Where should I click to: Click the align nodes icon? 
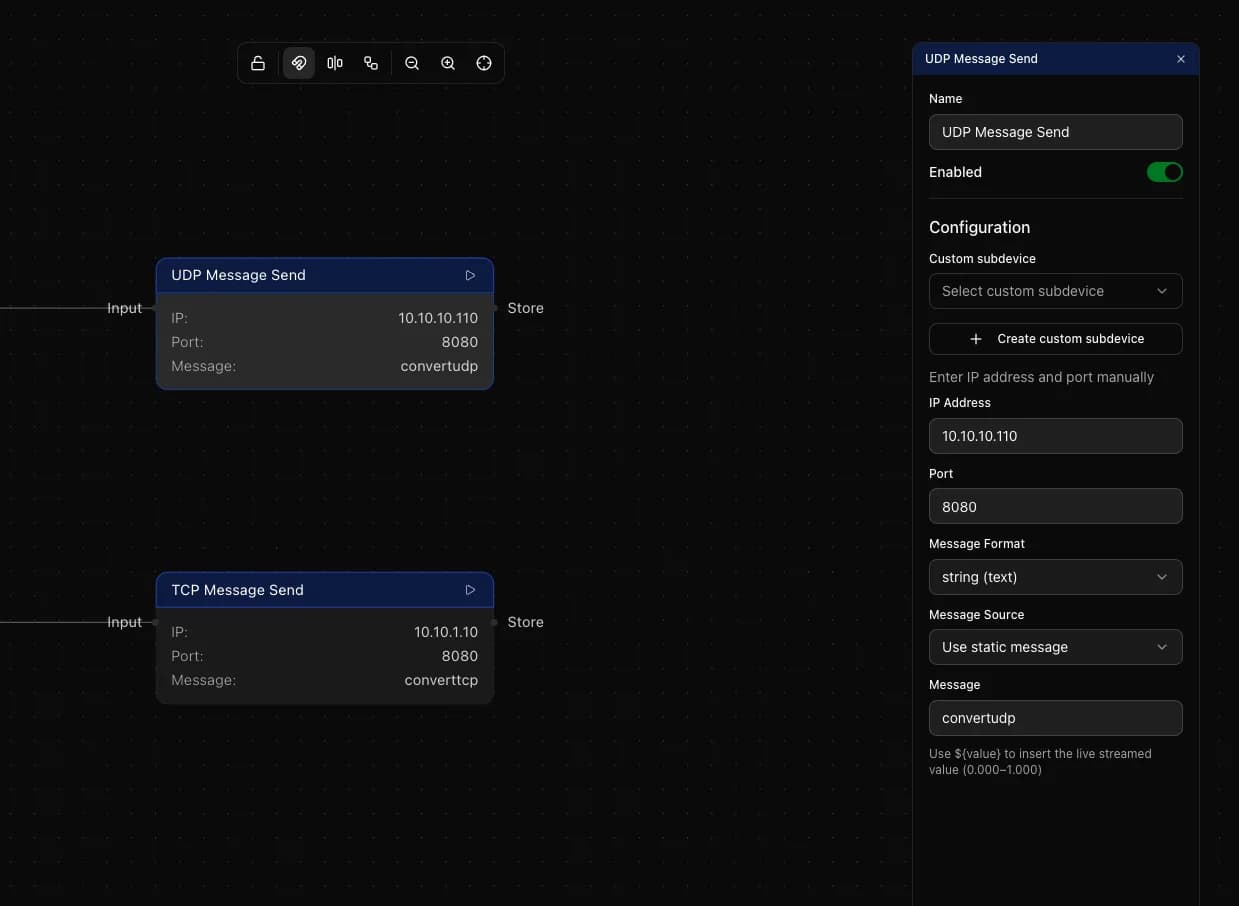(335, 63)
